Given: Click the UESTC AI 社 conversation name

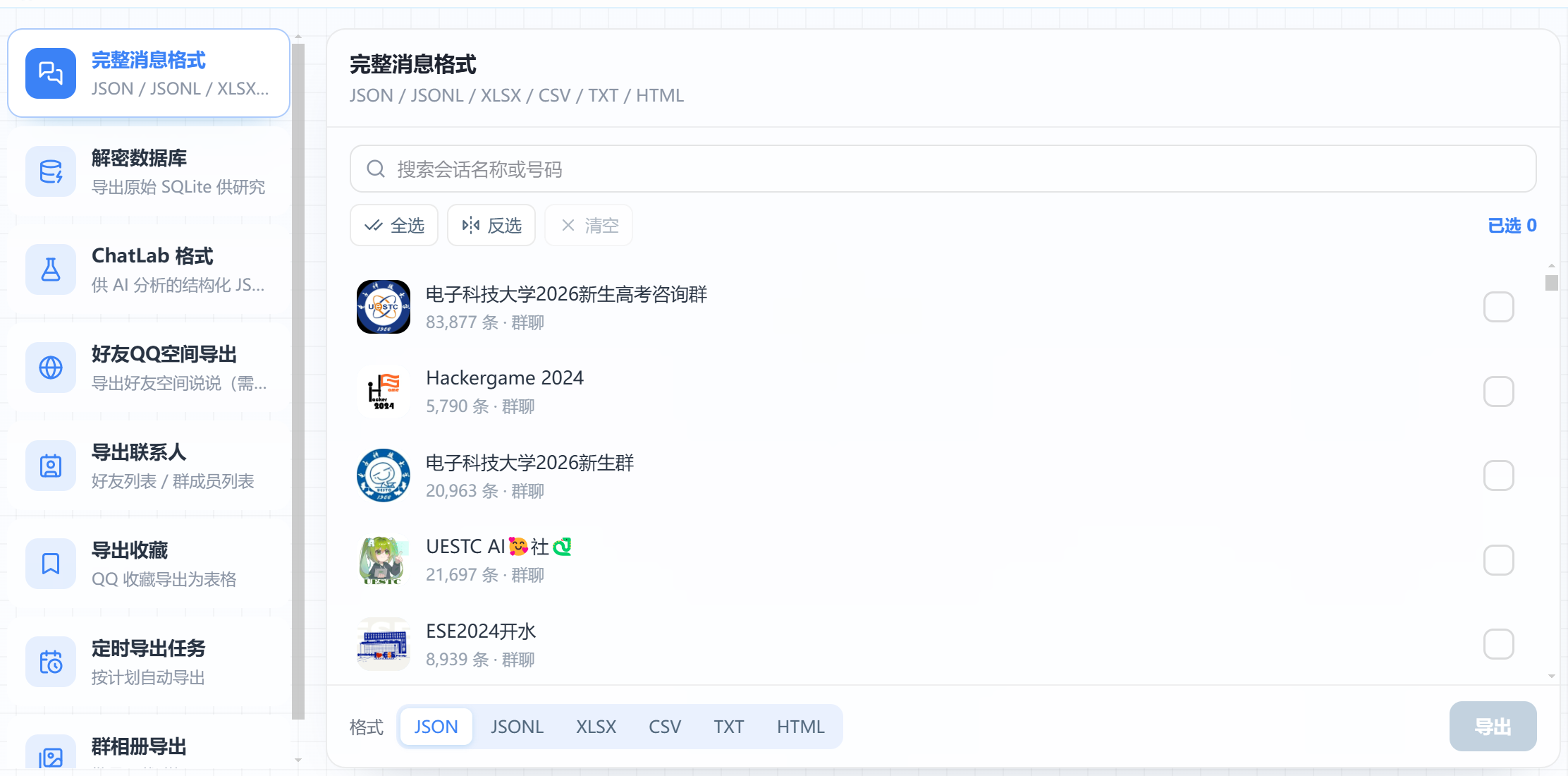Looking at the screenshot, I should [x=498, y=547].
